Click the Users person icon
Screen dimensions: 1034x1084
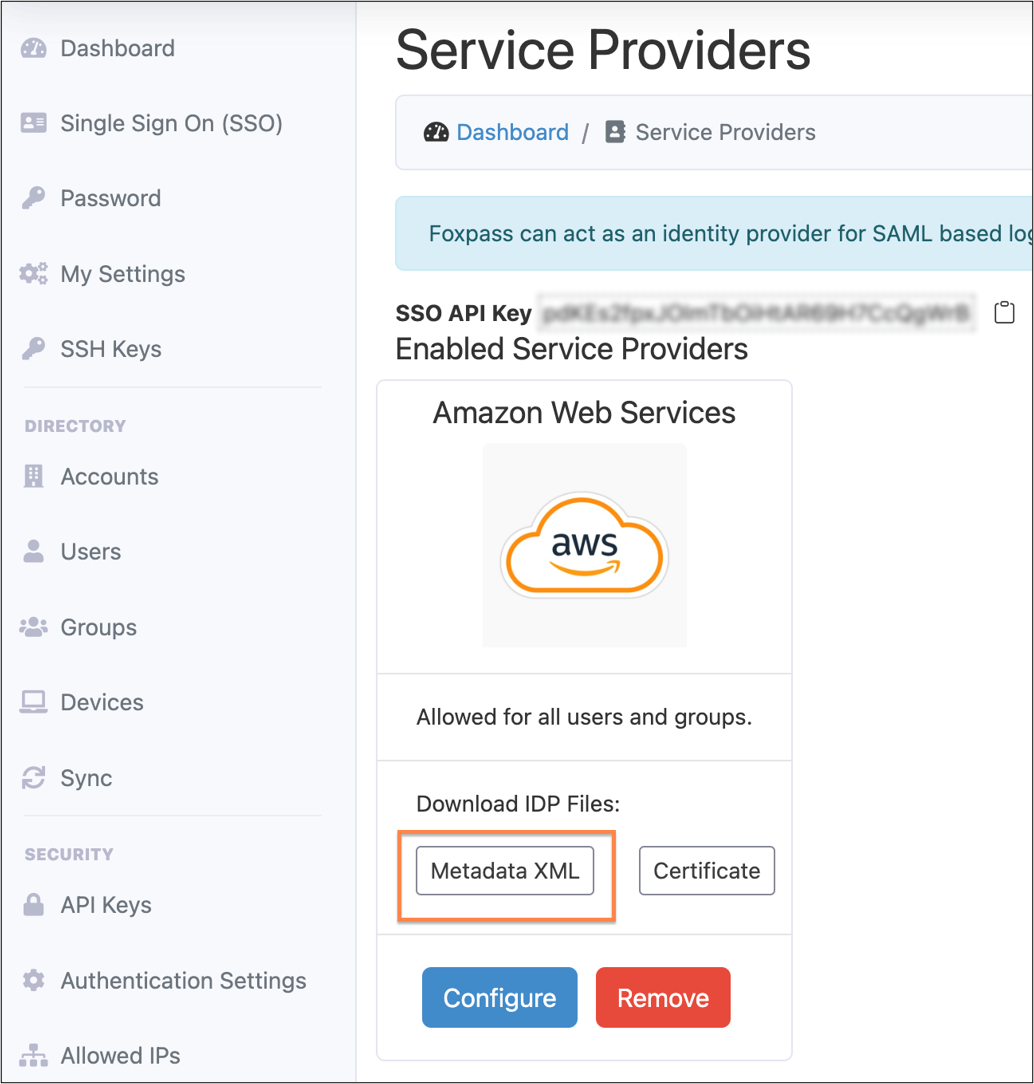tap(33, 552)
